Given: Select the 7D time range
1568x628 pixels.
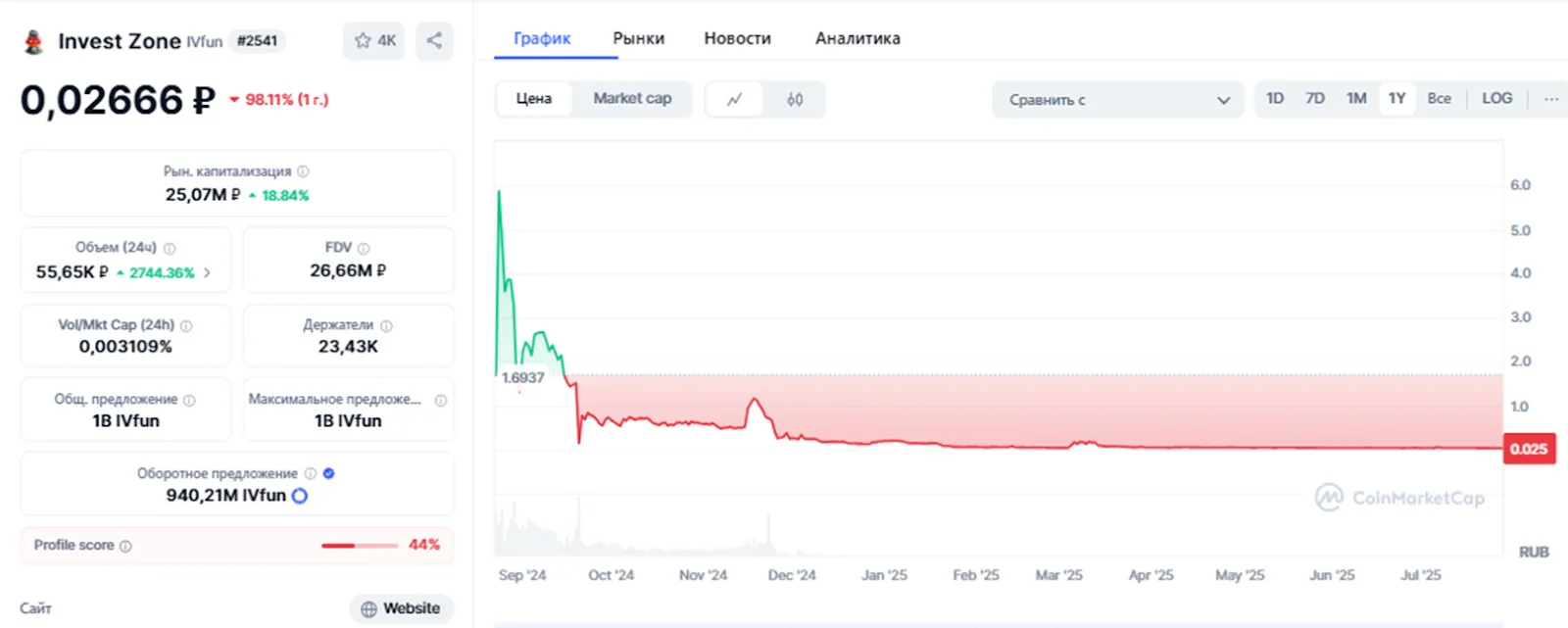Looking at the screenshot, I should click(1315, 99).
